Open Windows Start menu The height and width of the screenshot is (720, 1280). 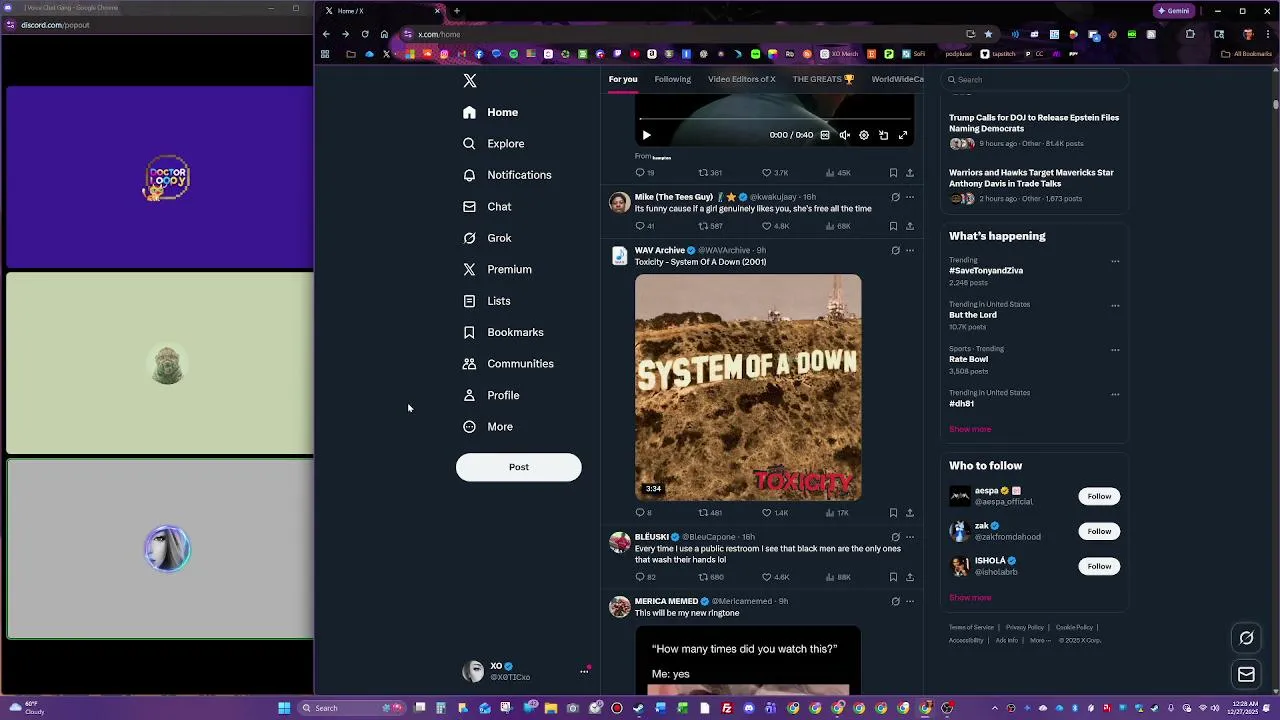click(x=284, y=708)
